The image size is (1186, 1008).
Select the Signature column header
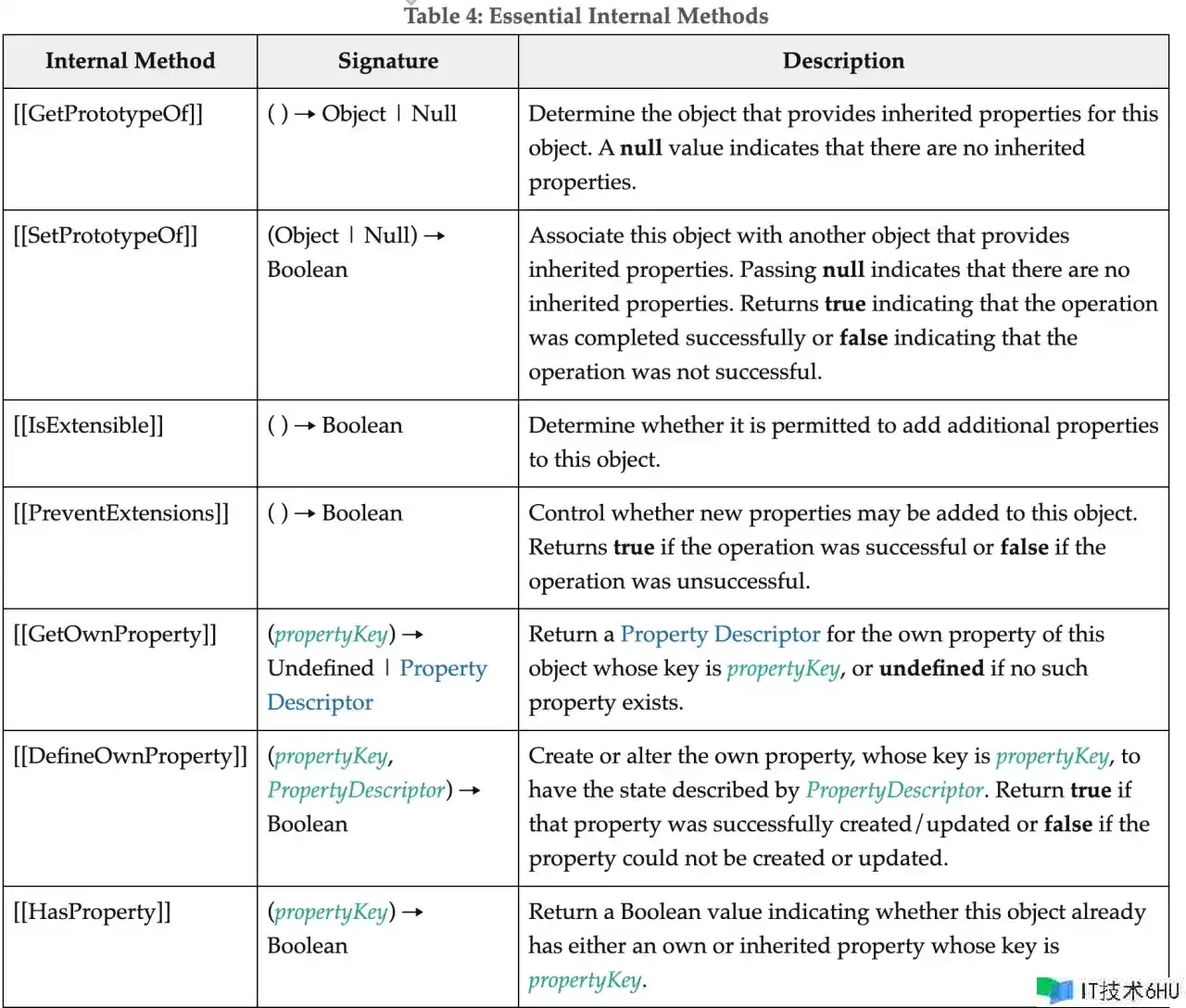pos(387,61)
